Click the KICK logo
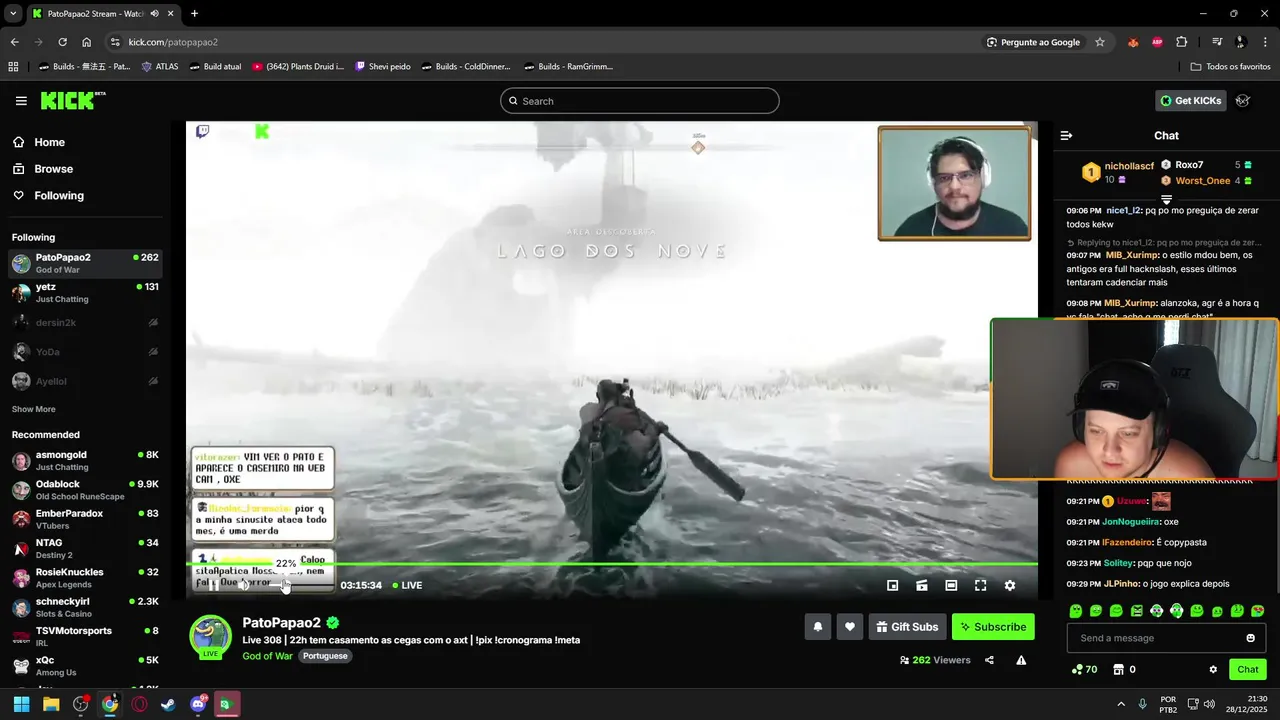The image size is (1280, 720). pyautogui.click(x=72, y=100)
